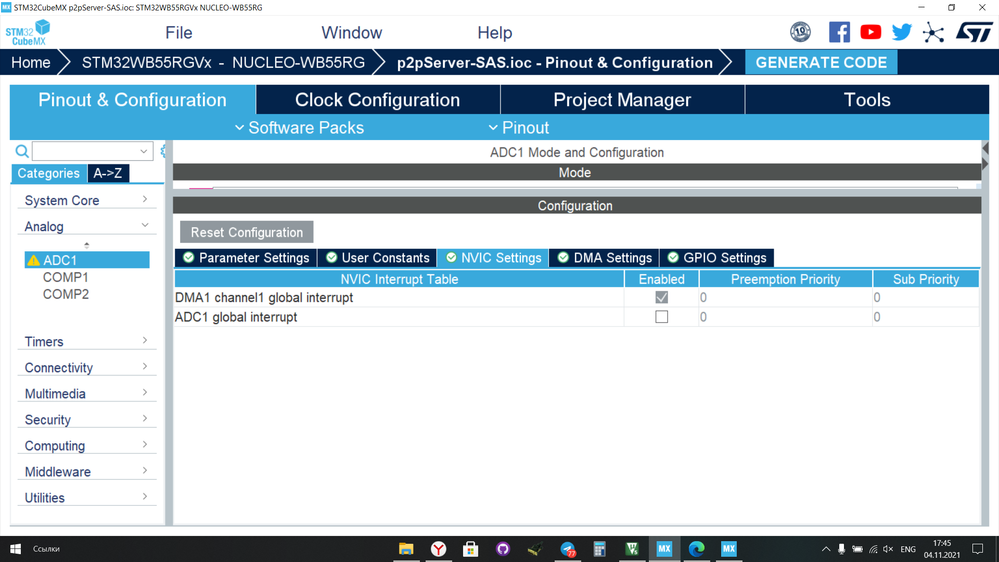The height and width of the screenshot is (562, 999).
Task: Click the microphone tray icon
Action: pos(842,549)
